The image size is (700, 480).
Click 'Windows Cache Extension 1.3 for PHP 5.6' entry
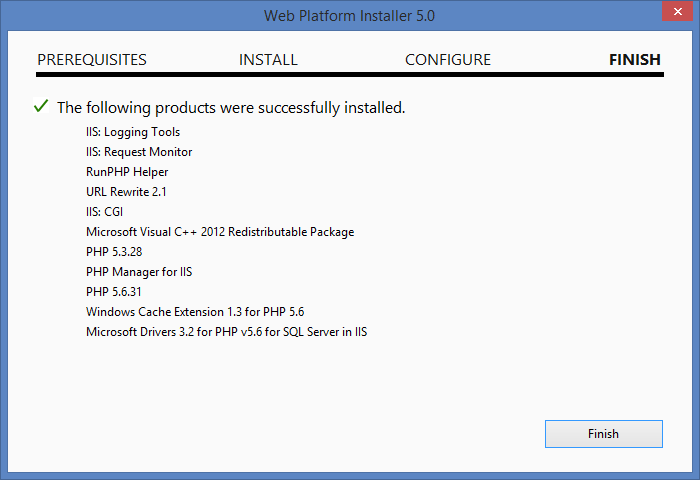195,312
